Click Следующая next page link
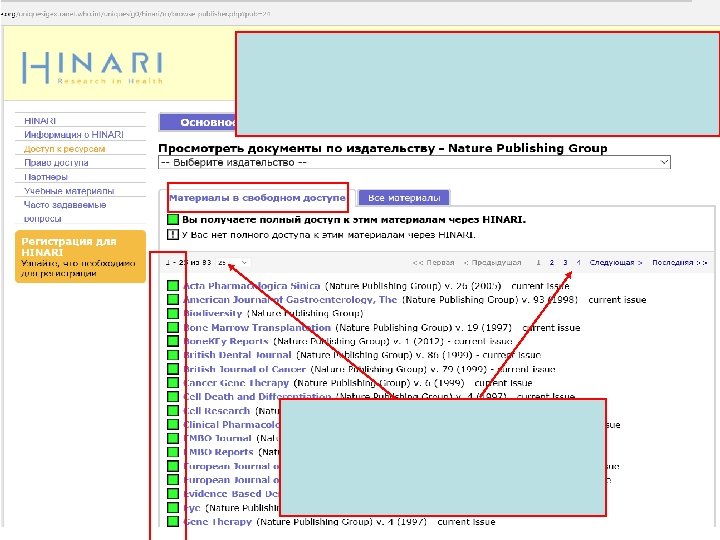The width and height of the screenshot is (720, 540). [616, 262]
